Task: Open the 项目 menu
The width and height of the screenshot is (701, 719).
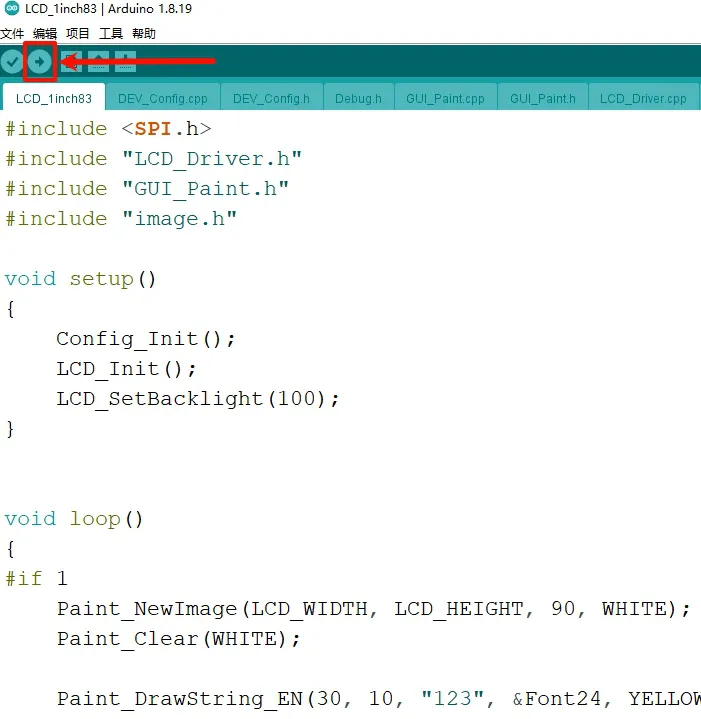Action: click(77, 33)
